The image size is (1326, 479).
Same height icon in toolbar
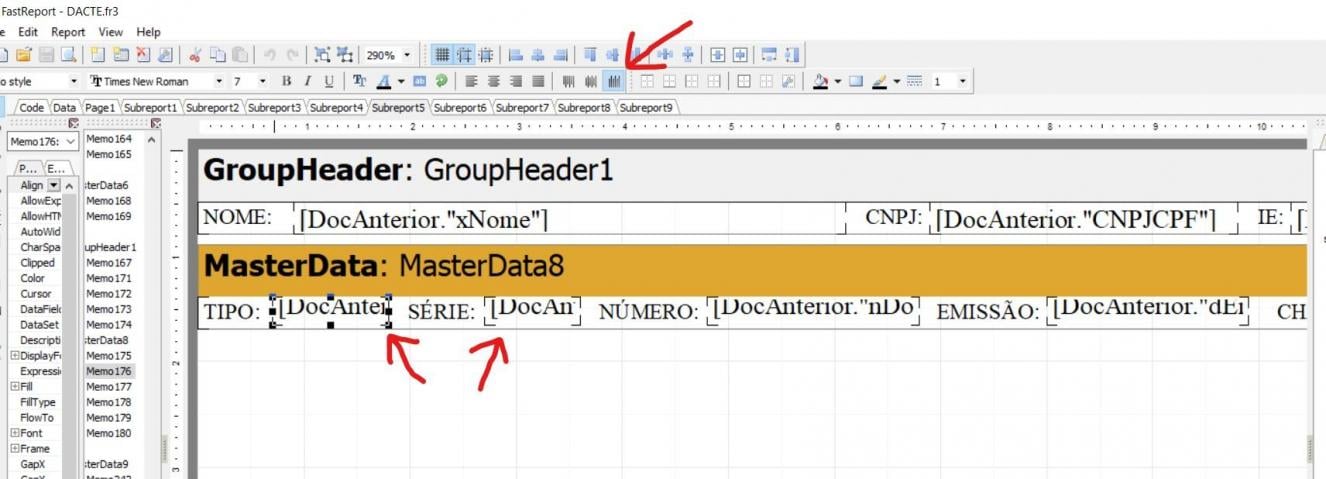click(x=792, y=55)
